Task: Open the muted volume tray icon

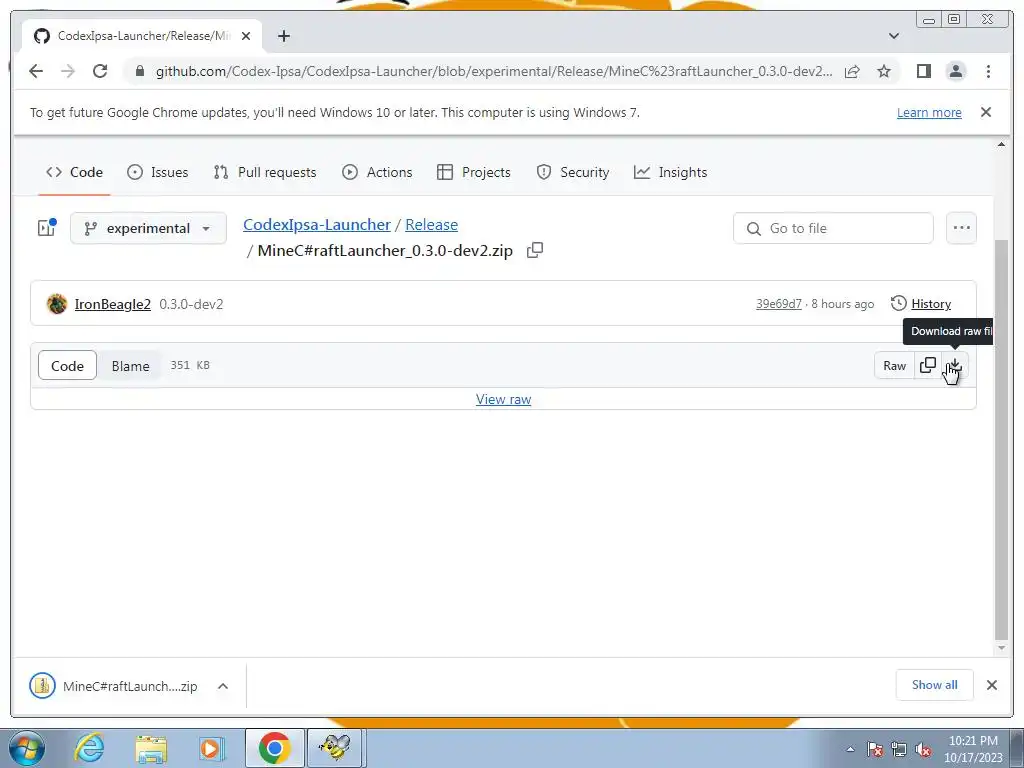Action: (x=923, y=749)
